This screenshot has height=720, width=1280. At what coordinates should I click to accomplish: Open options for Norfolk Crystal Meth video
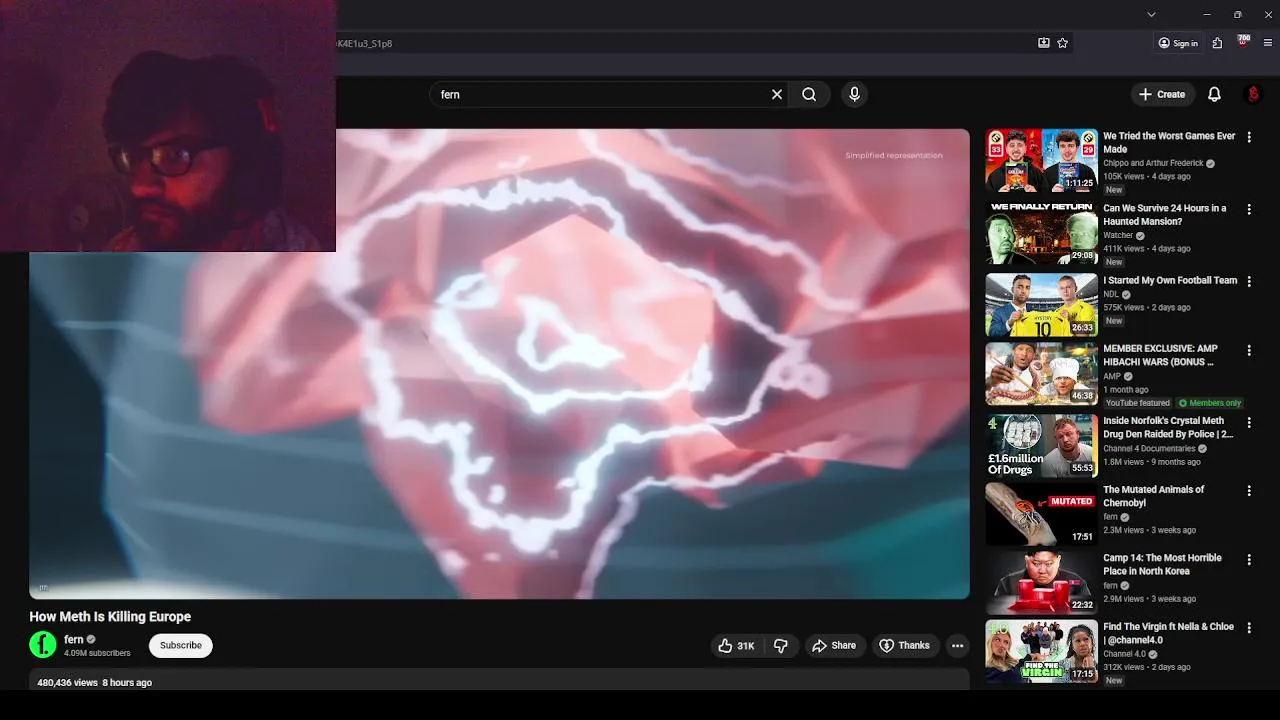pos(1249,423)
